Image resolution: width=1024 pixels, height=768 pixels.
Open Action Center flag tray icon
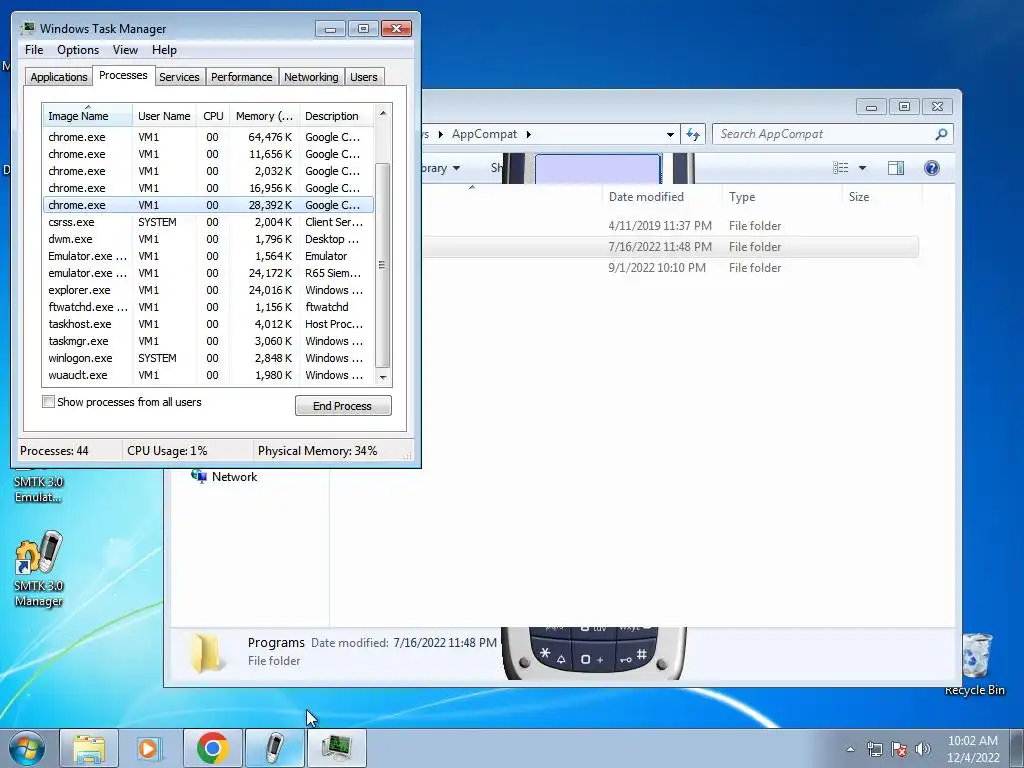(899, 749)
